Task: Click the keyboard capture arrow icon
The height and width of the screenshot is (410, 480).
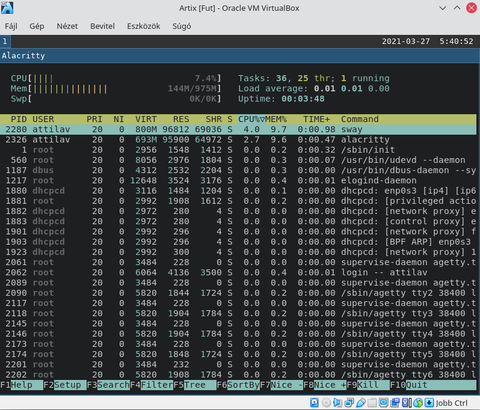Action: (x=429, y=403)
